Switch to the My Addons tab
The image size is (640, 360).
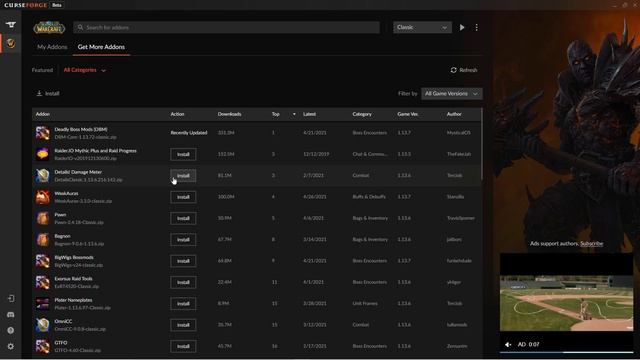tap(52, 47)
